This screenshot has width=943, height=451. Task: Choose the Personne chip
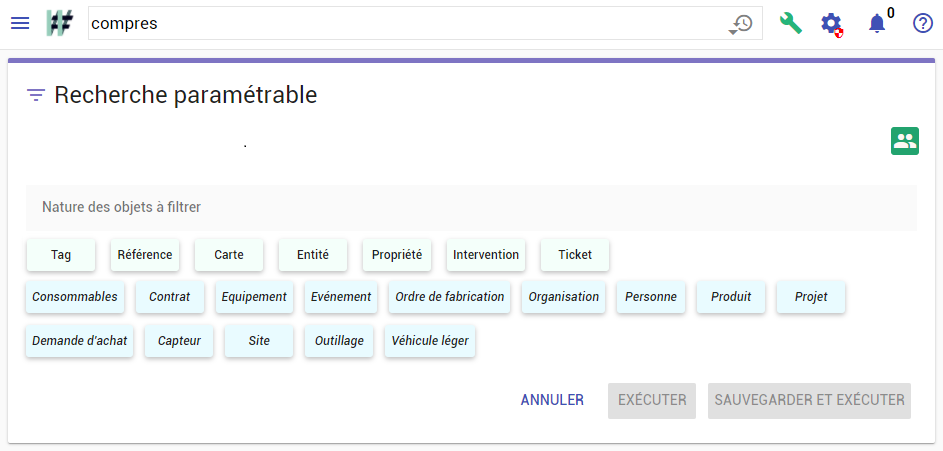651,297
